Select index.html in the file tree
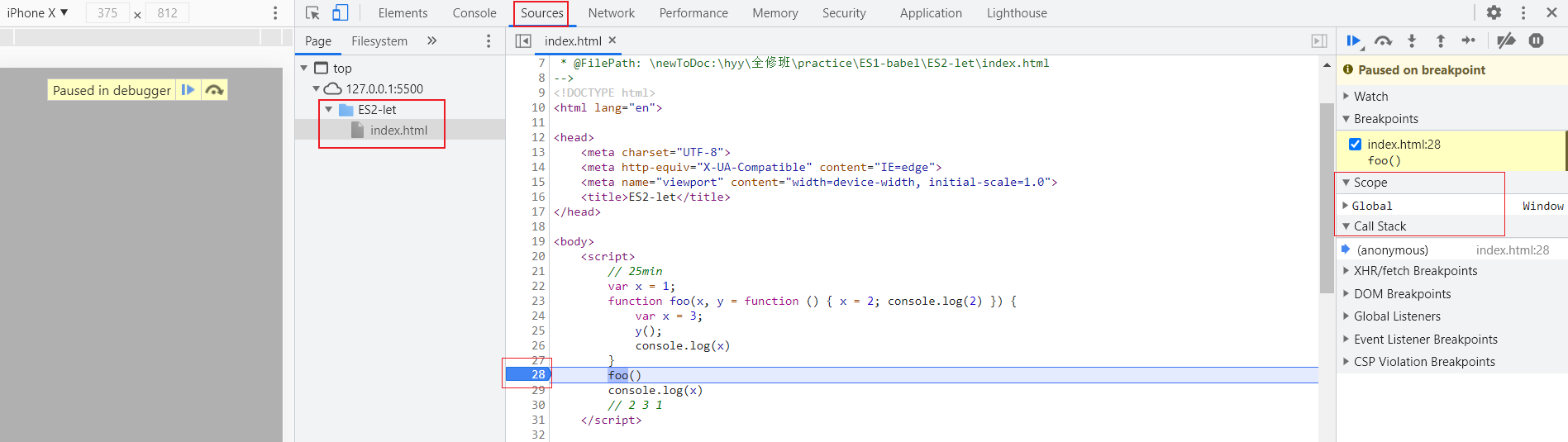 coord(400,130)
